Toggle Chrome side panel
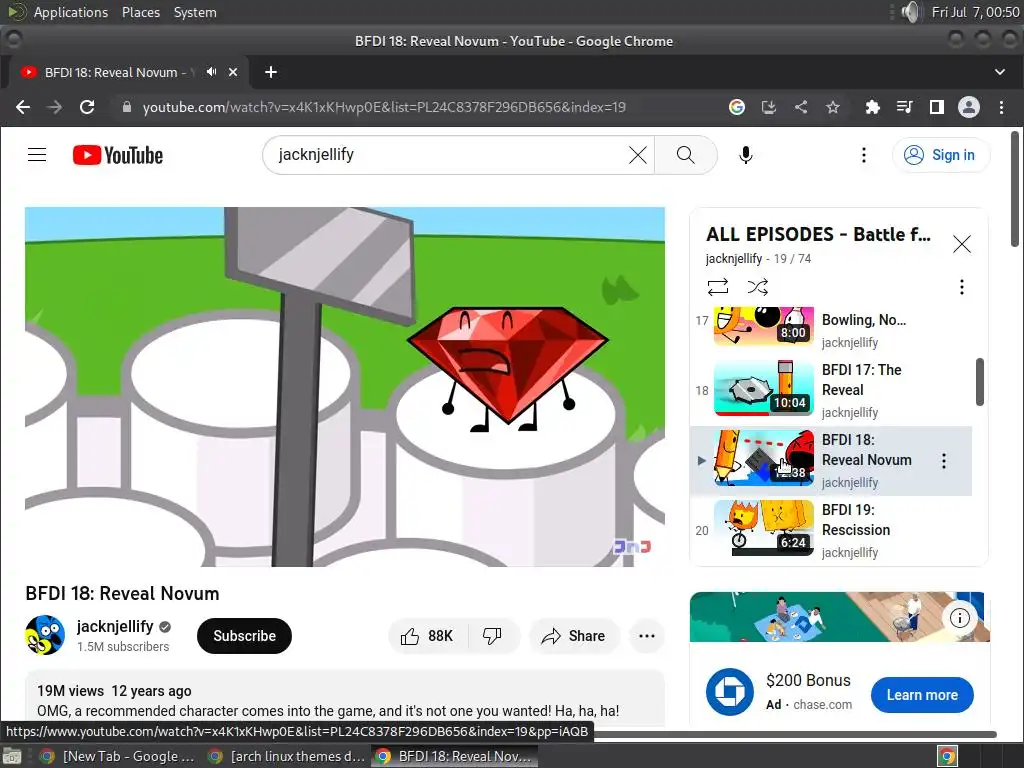The width and height of the screenshot is (1024, 768). point(936,107)
